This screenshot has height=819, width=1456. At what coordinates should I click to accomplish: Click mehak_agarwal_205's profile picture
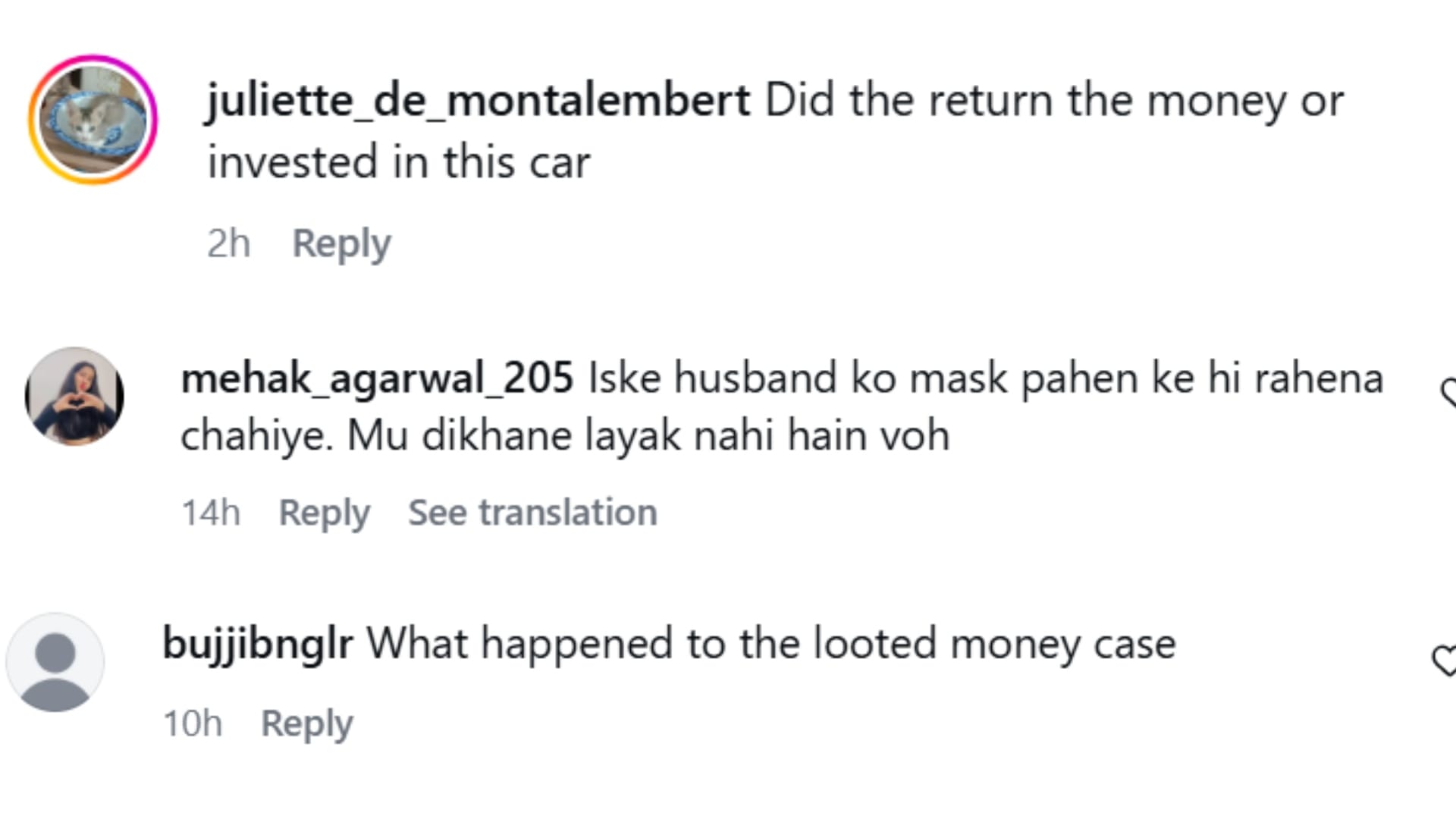pos(74,396)
